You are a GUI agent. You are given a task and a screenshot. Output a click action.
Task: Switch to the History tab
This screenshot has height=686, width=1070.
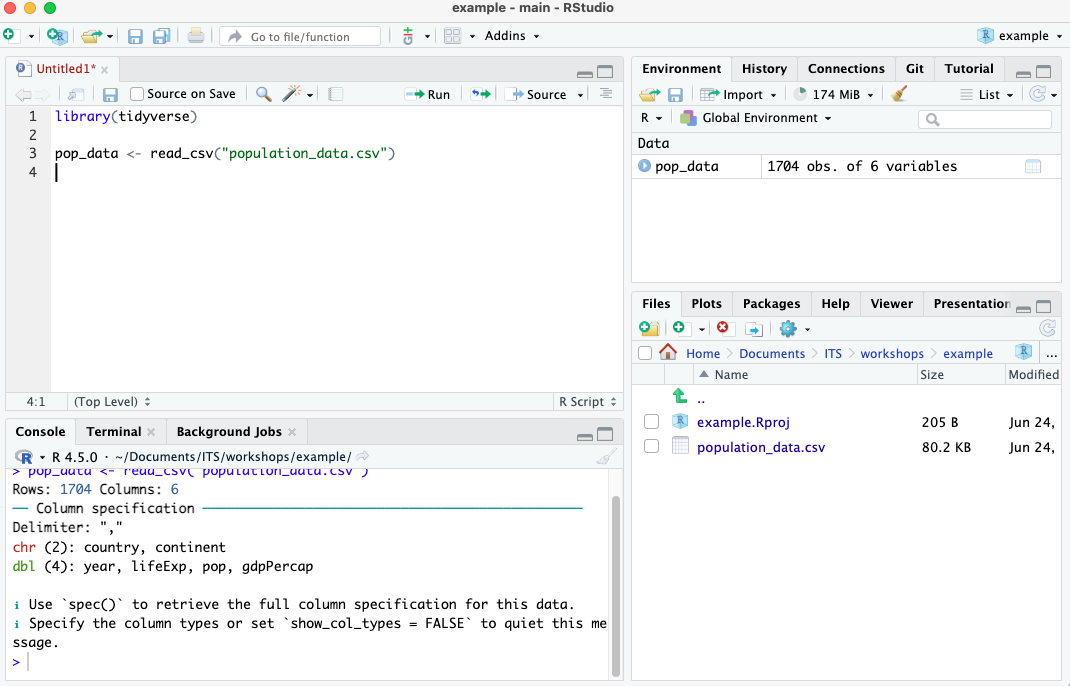pyautogui.click(x=764, y=69)
